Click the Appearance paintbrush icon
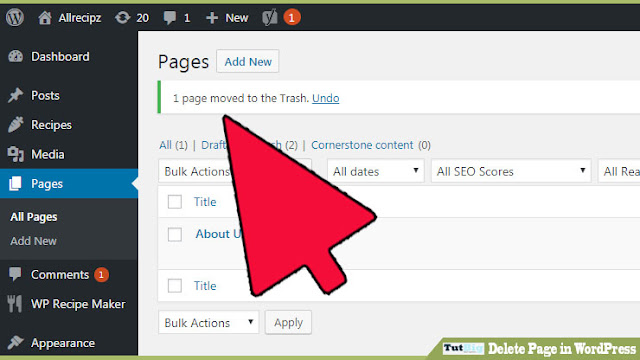This screenshot has width=640, height=360. [x=16, y=342]
